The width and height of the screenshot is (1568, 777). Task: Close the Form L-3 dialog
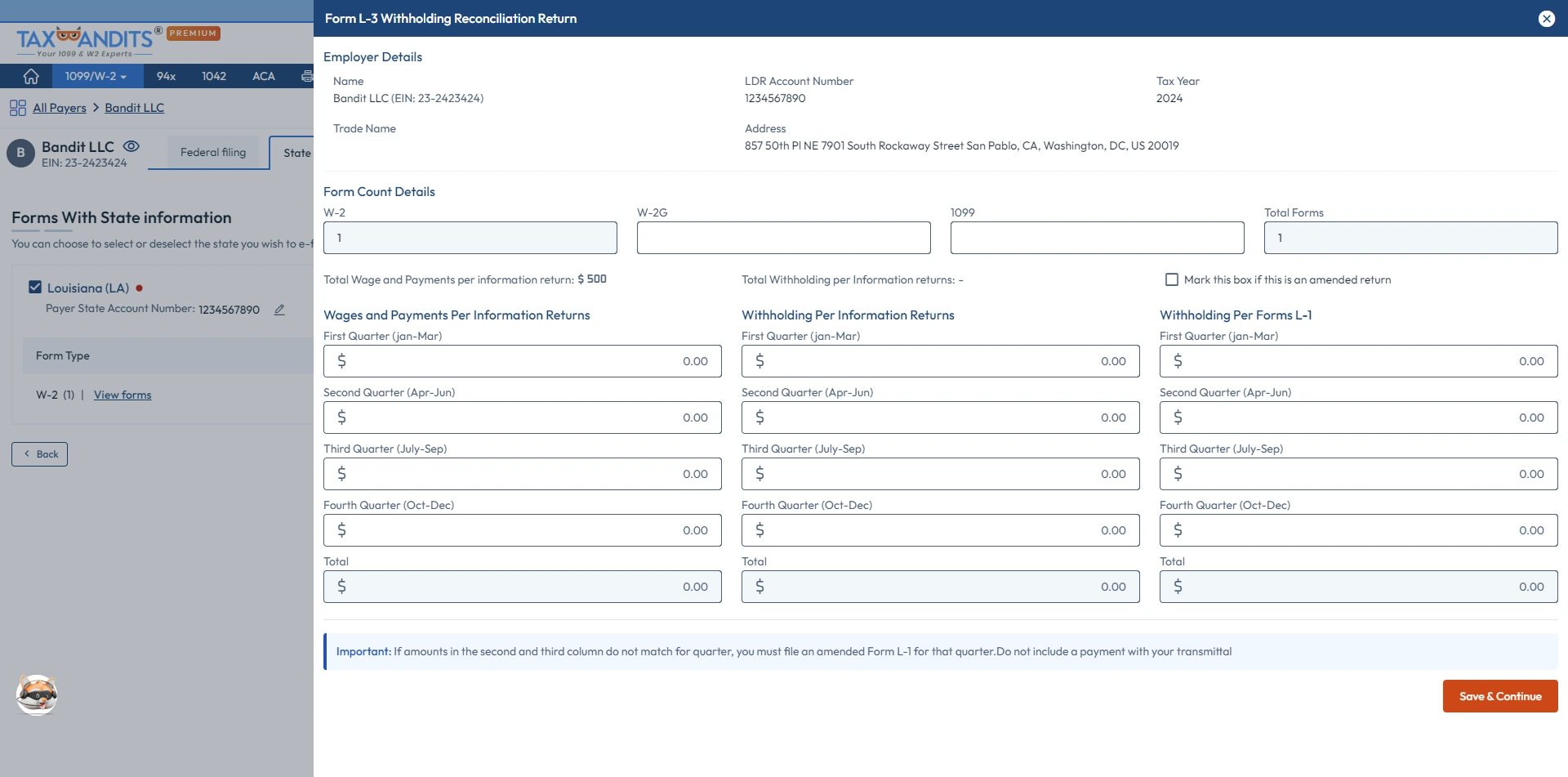pyautogui.click(x=1546, y=19)
